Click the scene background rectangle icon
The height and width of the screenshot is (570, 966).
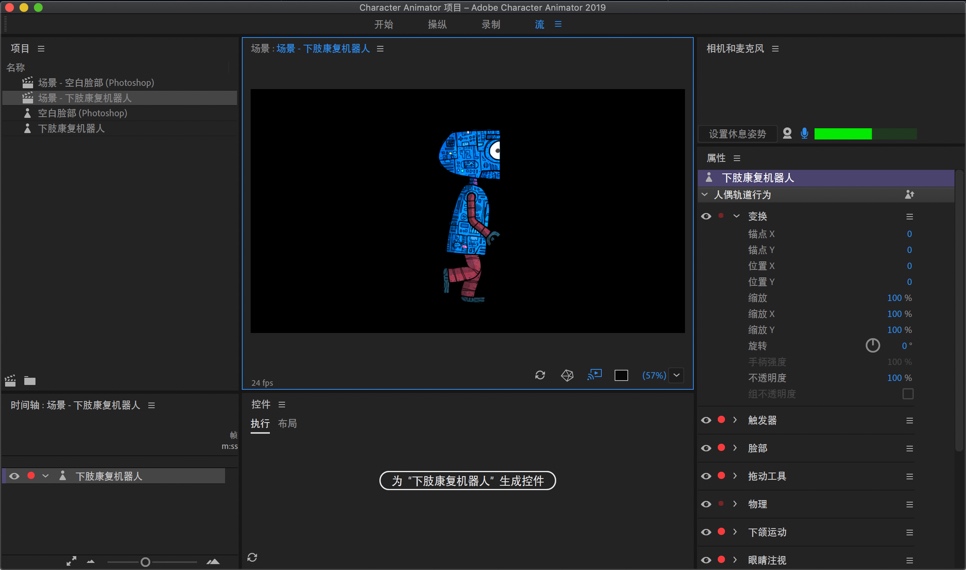pyautogui.click(x=621, y=375)
